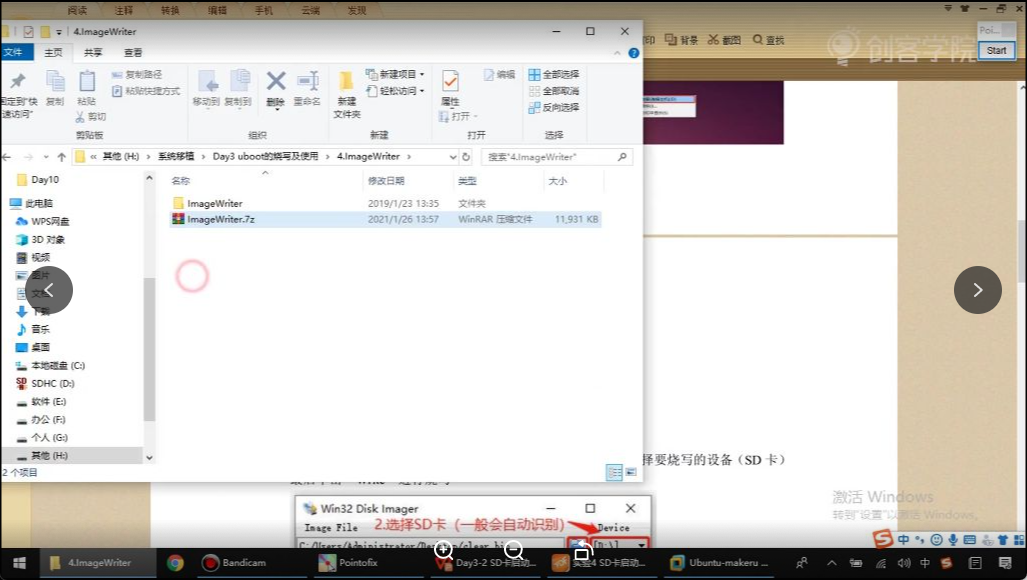Click 其他 (H:) in the address path
The width and height of the screenshot is (1027, 580).
121,156
